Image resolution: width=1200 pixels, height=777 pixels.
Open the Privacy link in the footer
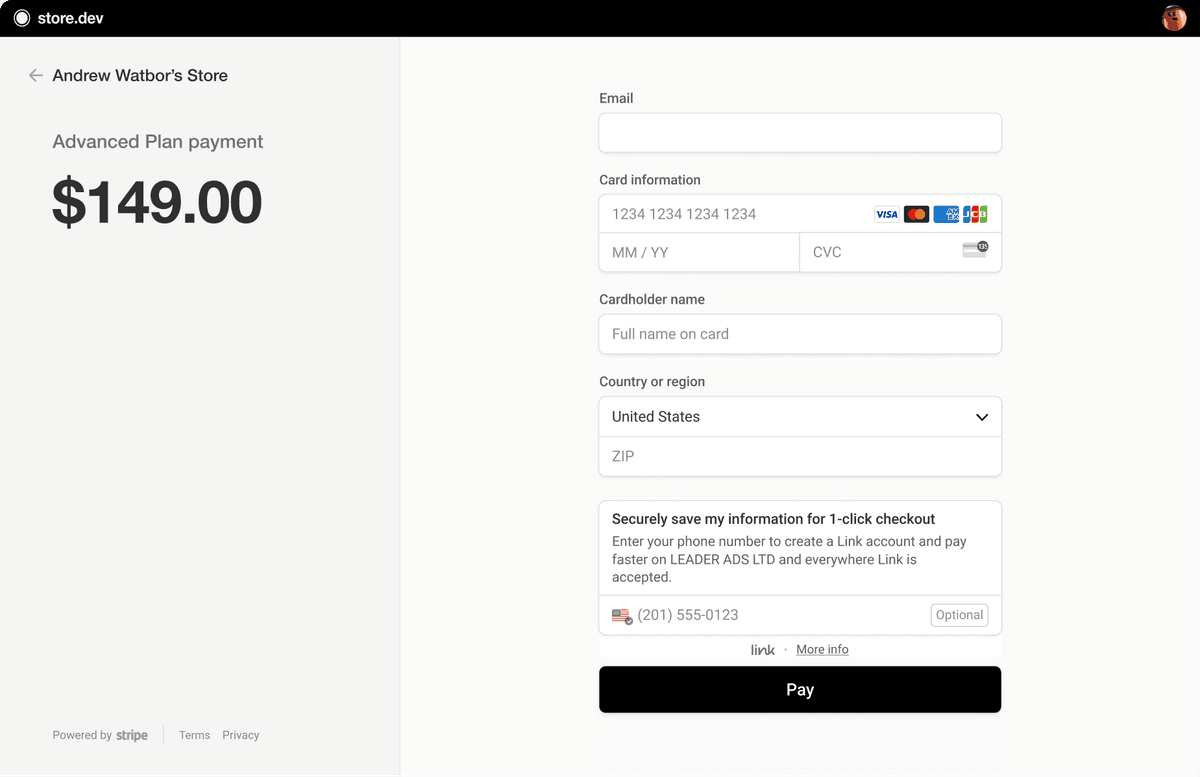click(241, 735)
